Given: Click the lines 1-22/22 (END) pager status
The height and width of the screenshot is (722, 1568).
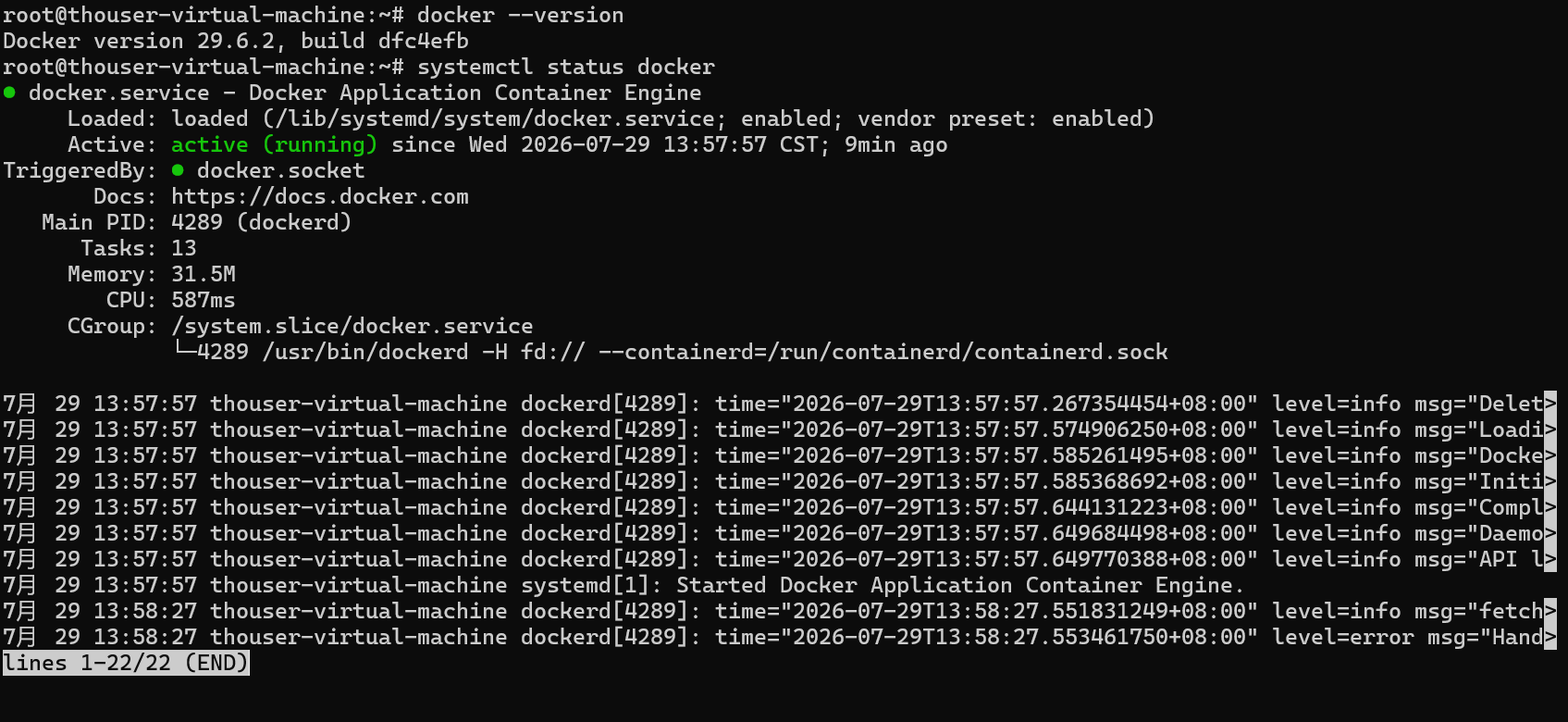Looking at the screenshot, I should click(x=126, y=663).
